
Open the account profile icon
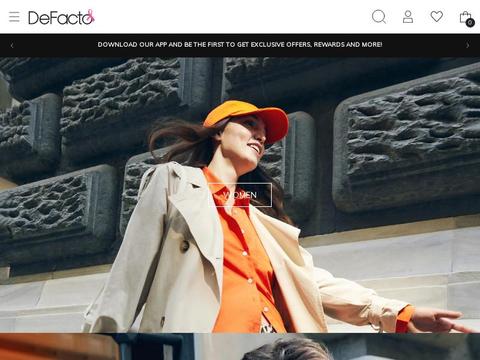point(408,17)
